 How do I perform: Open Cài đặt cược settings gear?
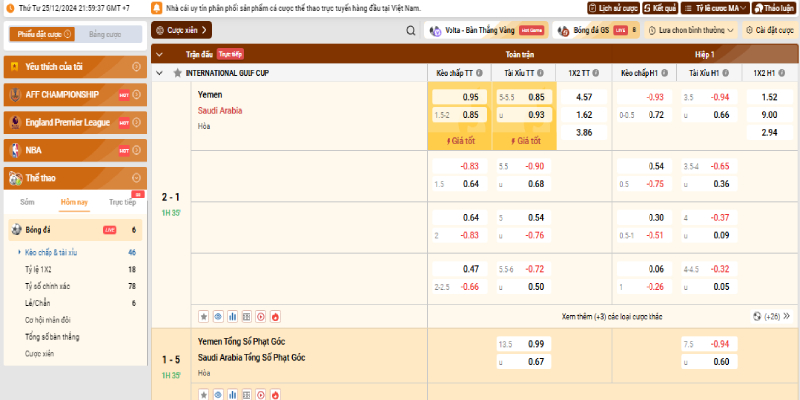pyautogui.click(x=768, y=30)
